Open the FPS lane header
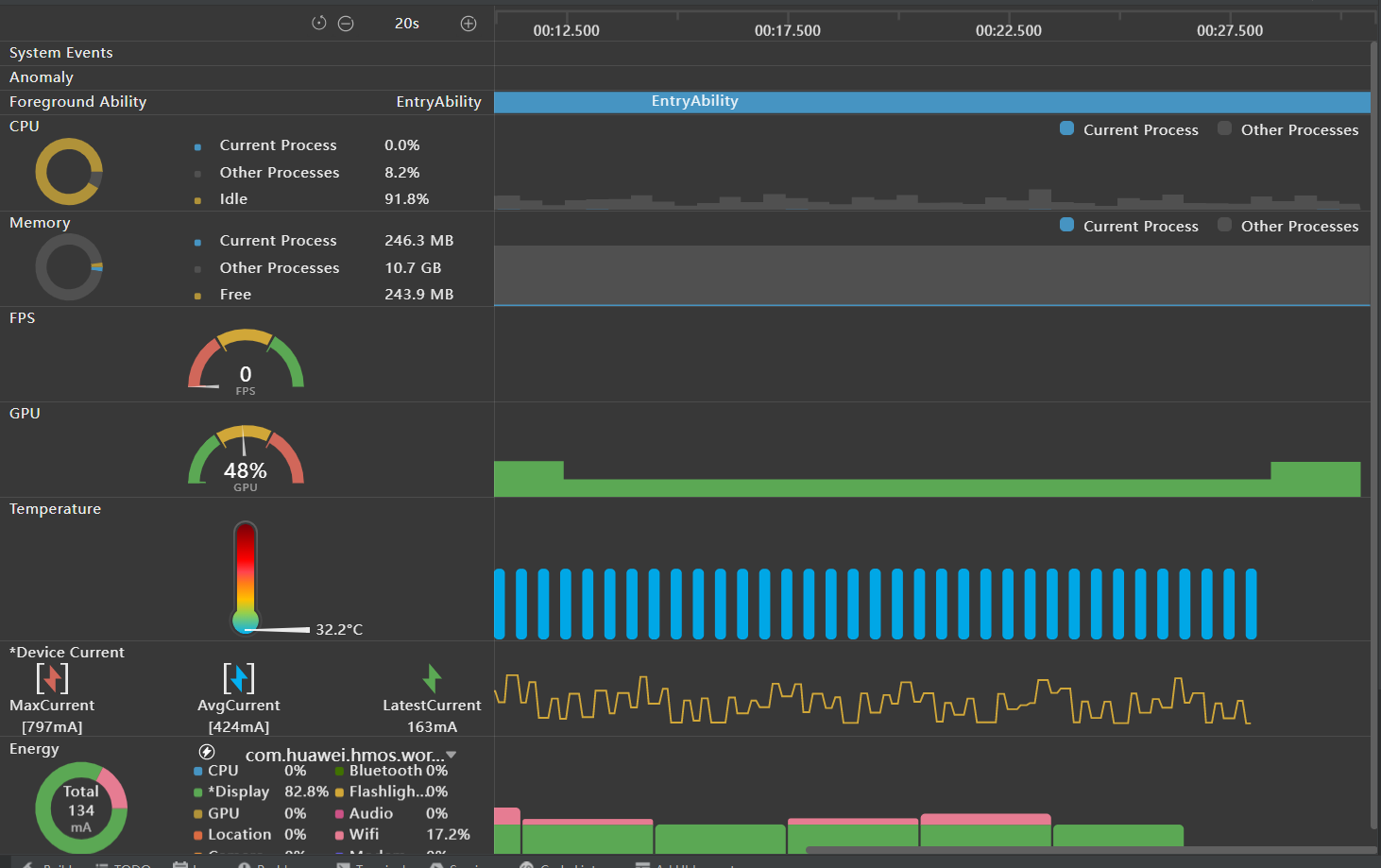 [22, 318]
